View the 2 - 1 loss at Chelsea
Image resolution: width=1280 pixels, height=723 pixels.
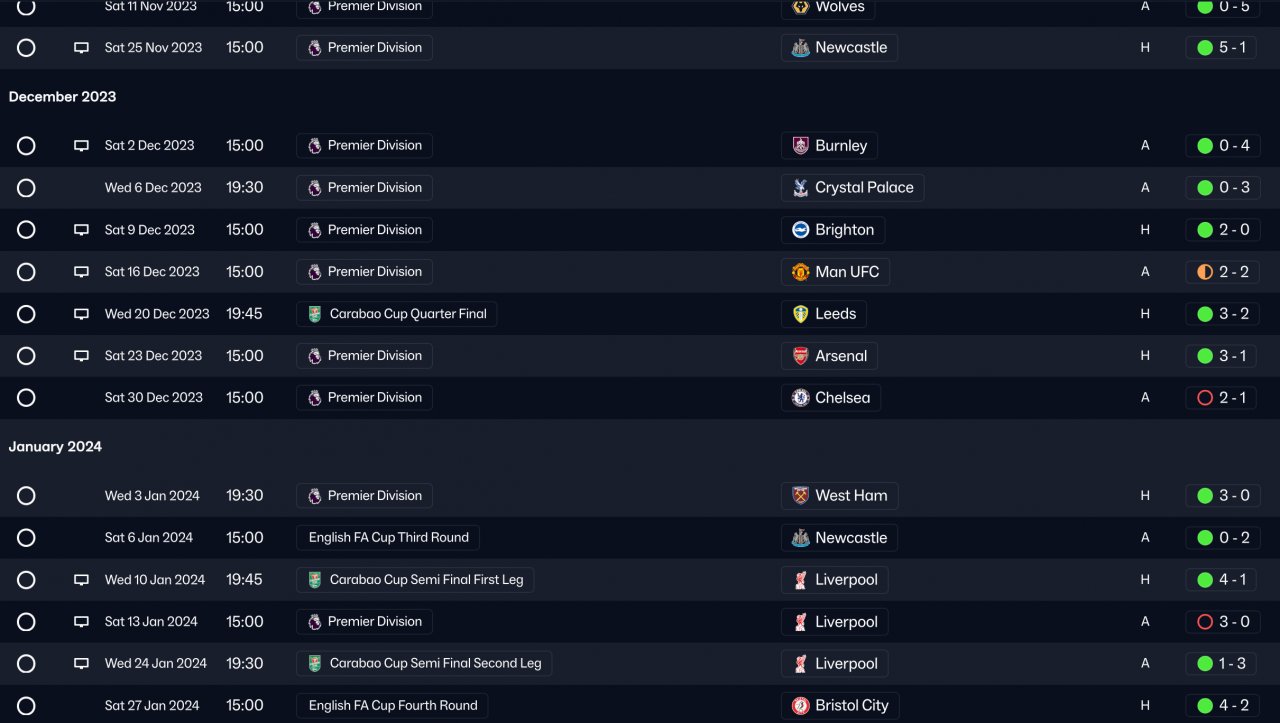click(1223, 398)
